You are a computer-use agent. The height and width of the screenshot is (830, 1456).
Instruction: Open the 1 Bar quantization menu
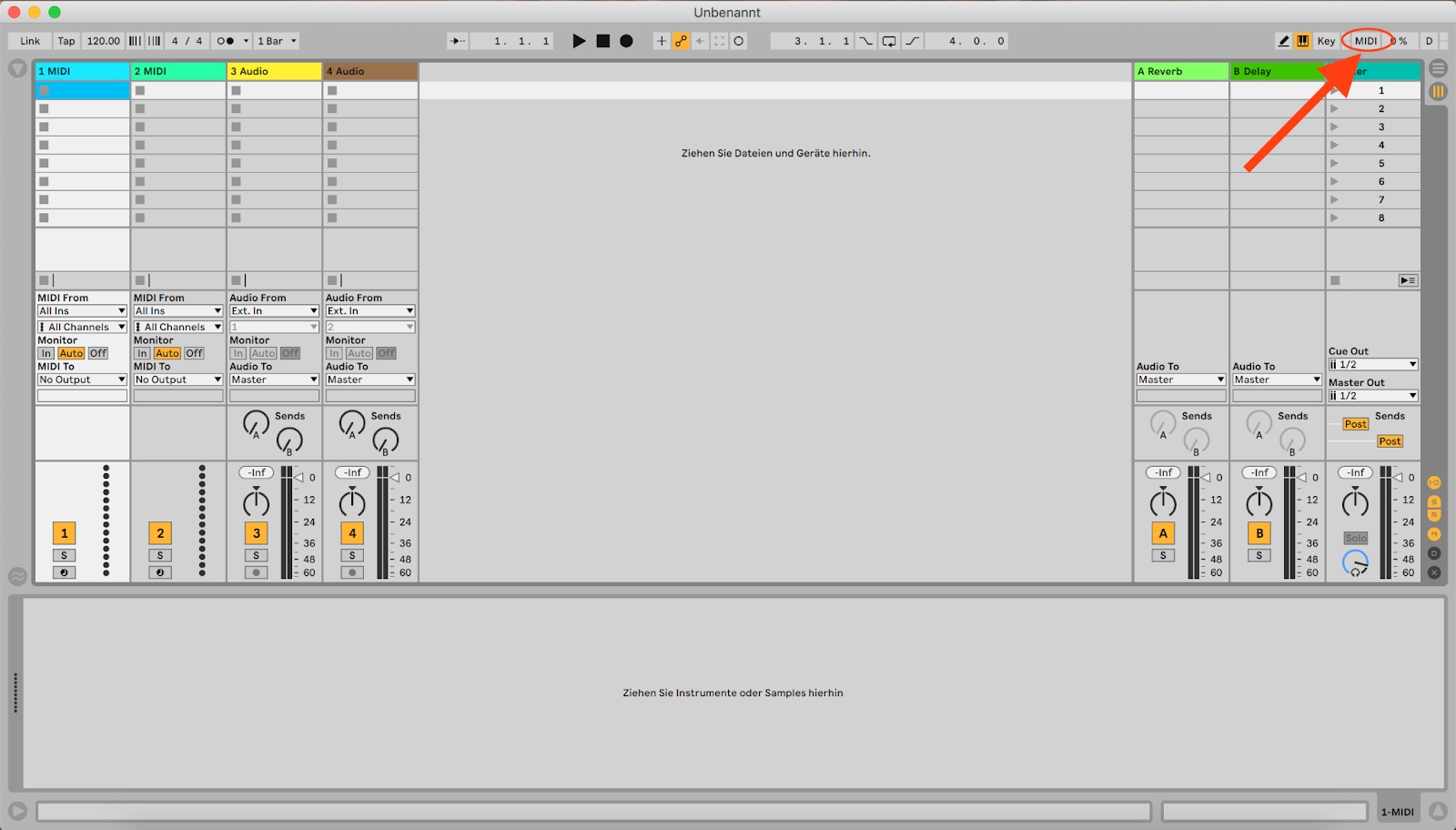click(277, 41)
